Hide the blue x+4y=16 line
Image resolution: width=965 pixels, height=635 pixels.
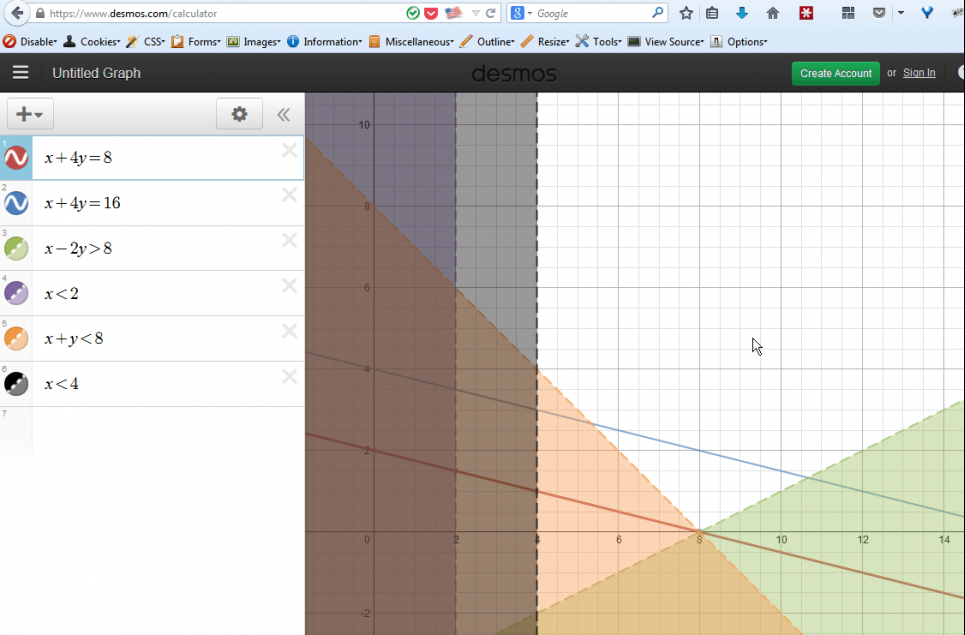[x=16, y=203]
